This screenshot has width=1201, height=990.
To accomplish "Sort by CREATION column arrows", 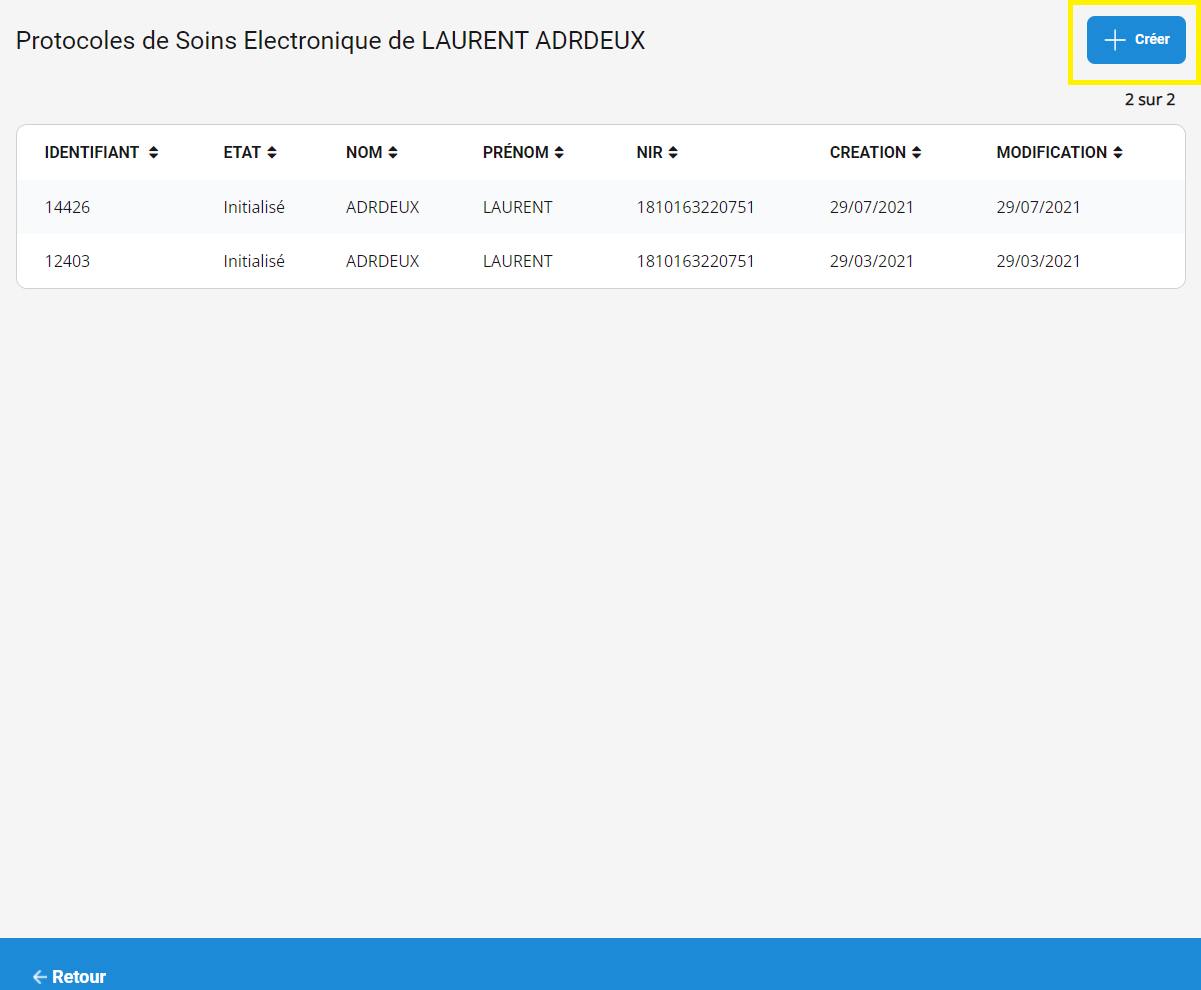I will point(916,153).
